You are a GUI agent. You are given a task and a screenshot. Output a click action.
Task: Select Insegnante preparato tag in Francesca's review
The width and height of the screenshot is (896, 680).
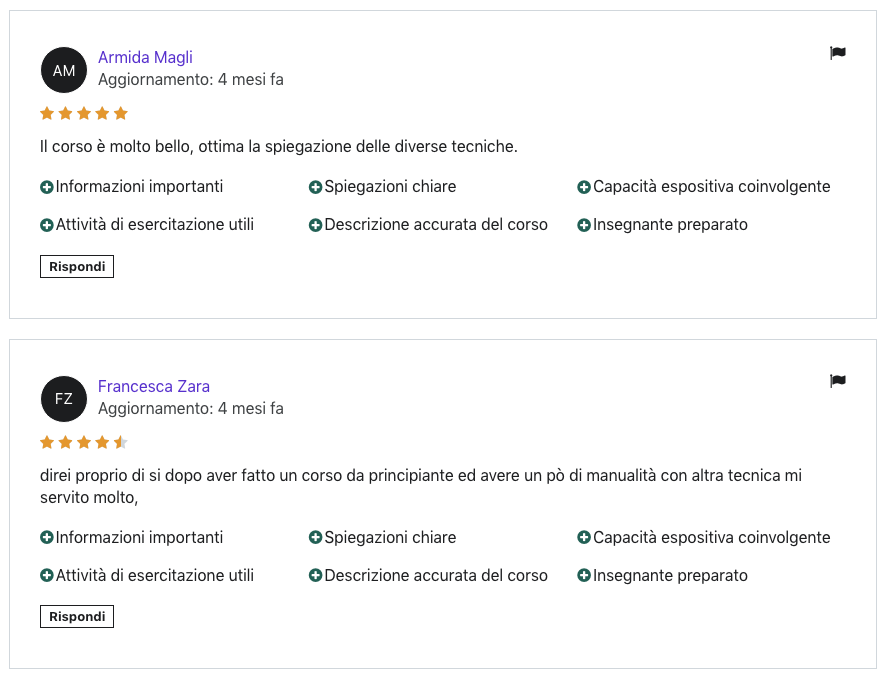pos(670,576)
